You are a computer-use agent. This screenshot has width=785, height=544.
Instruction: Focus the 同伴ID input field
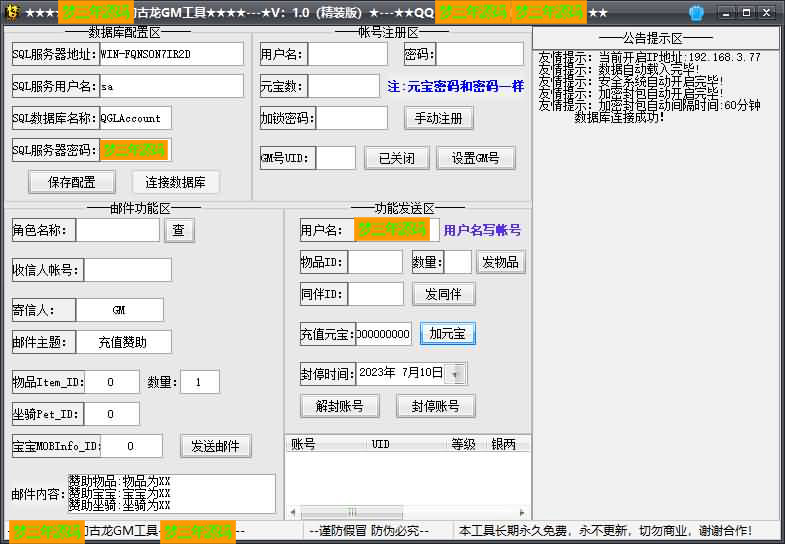coord(375,294)
